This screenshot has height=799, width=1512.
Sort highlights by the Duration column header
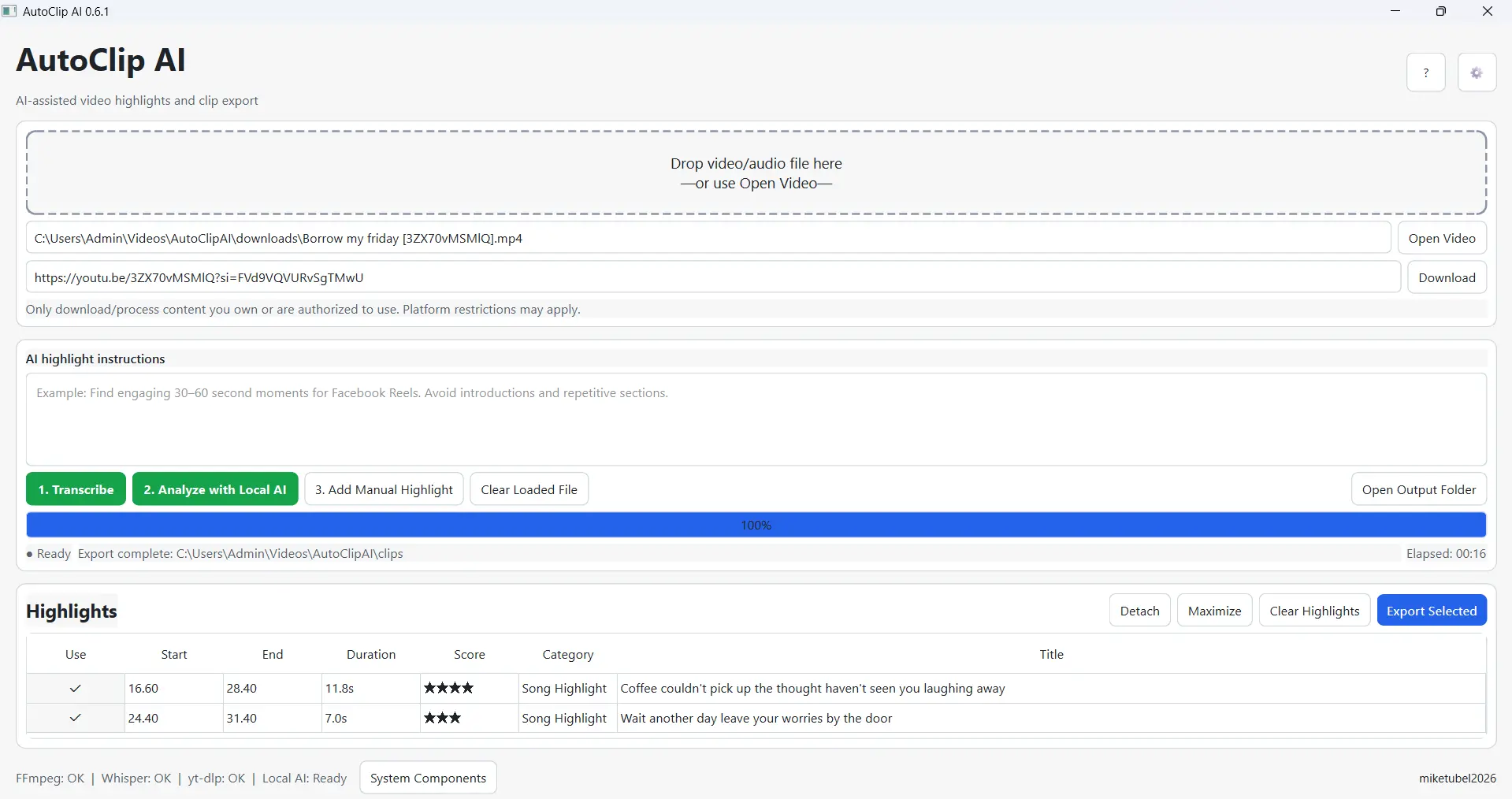pyautogui.click(x=371, y=654)
